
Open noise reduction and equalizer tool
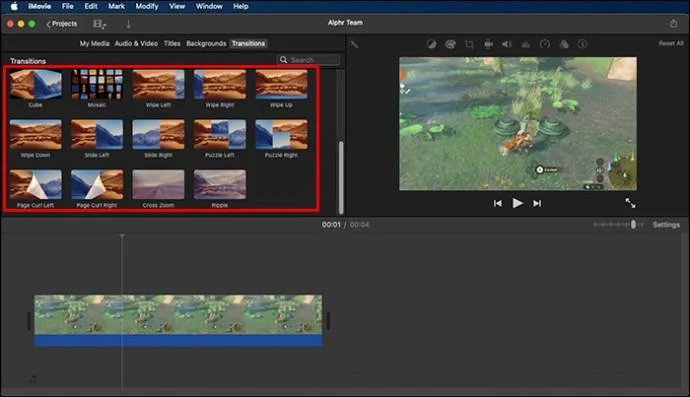pos(526,44)
